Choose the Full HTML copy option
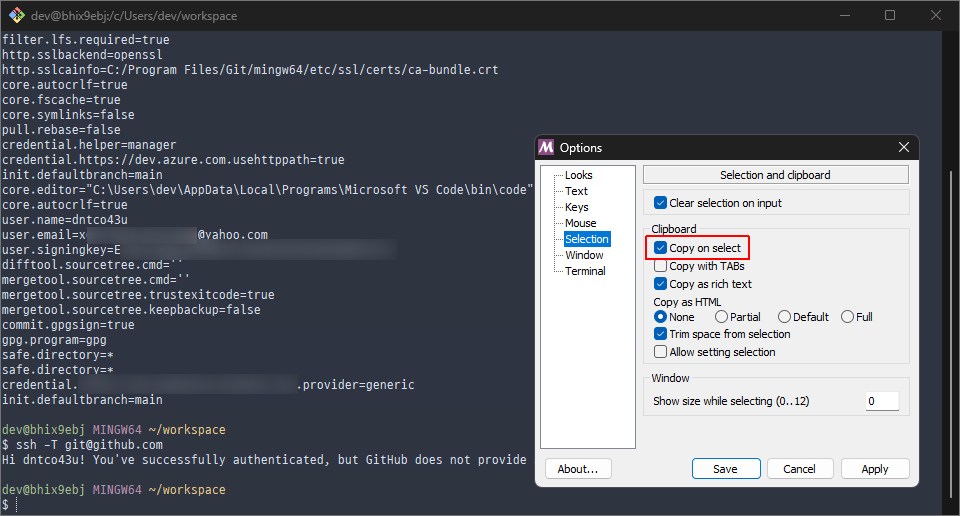 tap(848, 317)
